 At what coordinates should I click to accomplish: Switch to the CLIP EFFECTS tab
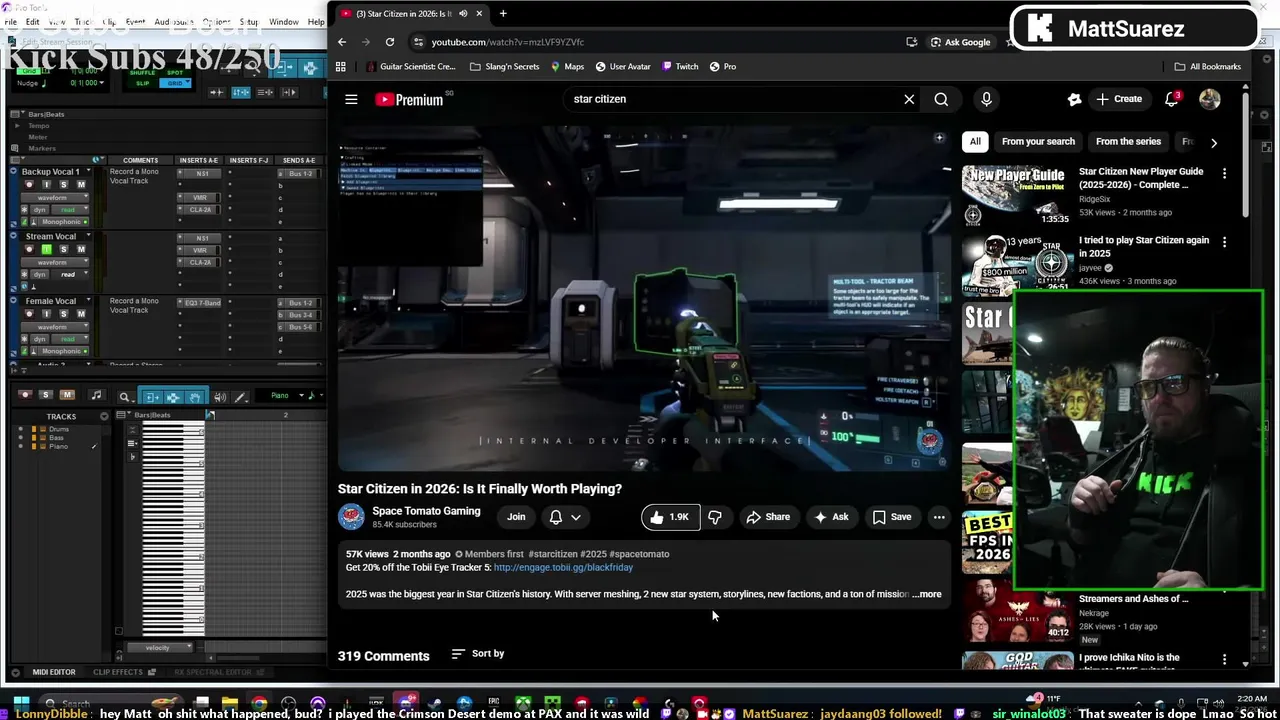(118, 672)
